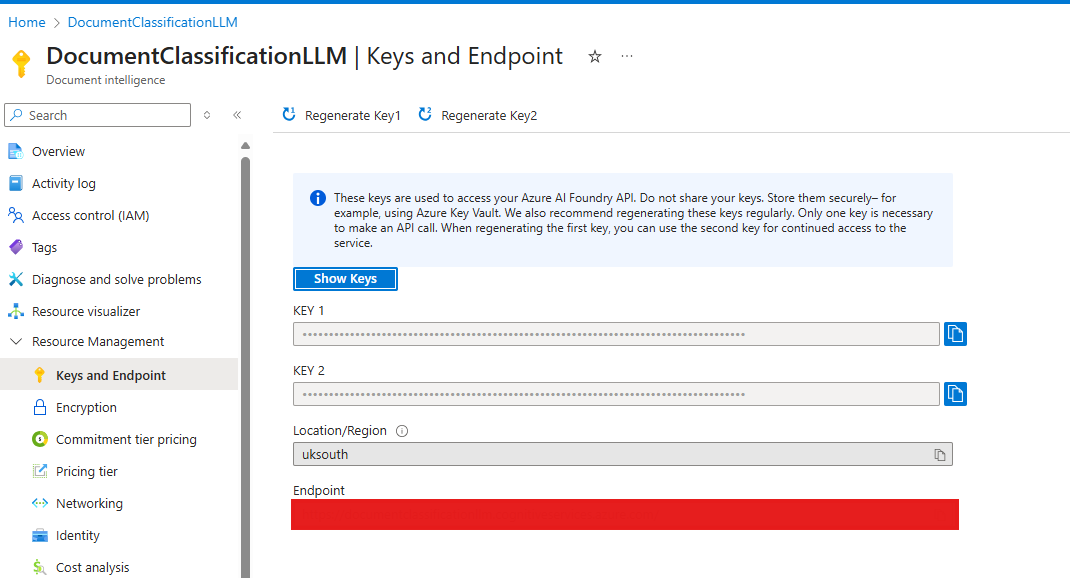Click the Show Keys button

point(345,278)
